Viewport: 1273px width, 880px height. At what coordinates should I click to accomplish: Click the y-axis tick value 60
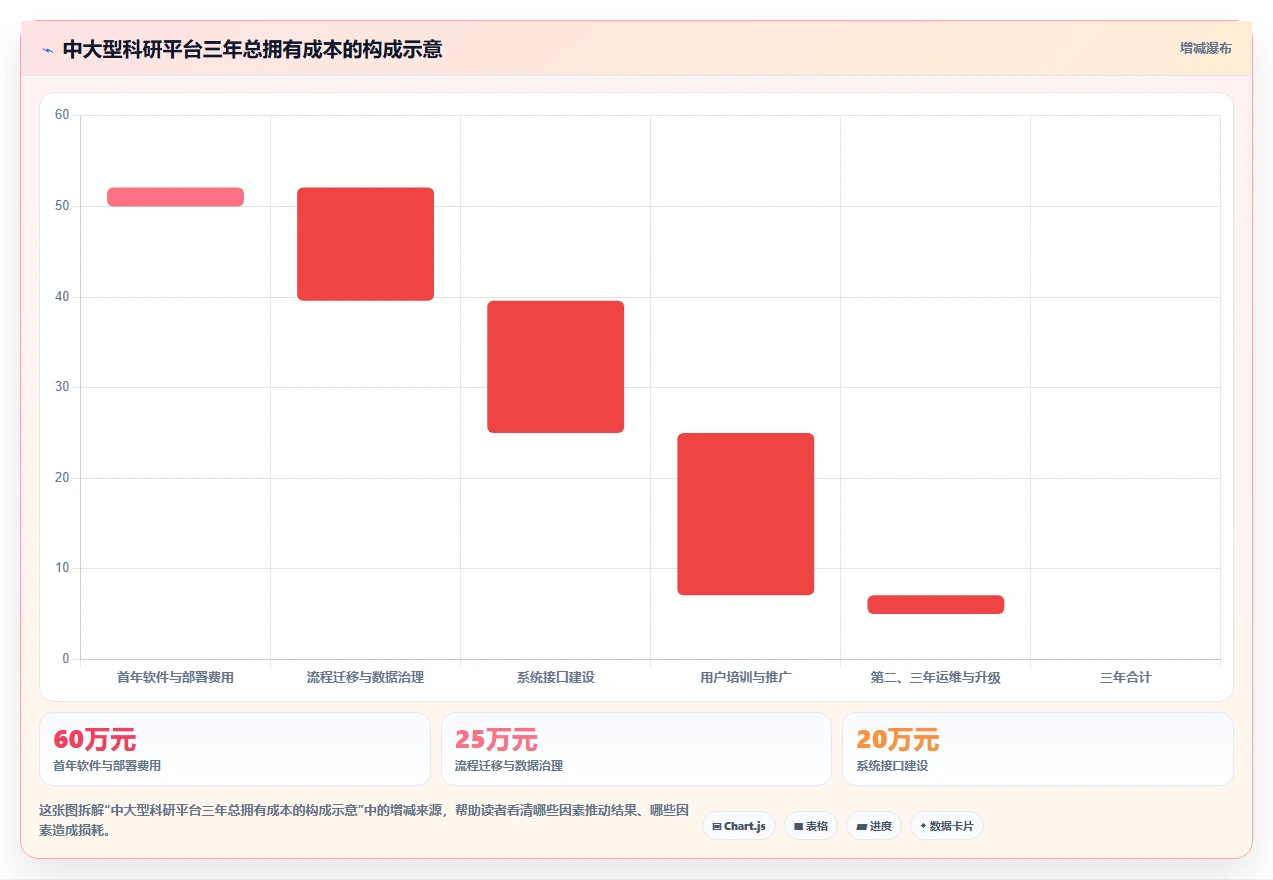coord(62,115)
